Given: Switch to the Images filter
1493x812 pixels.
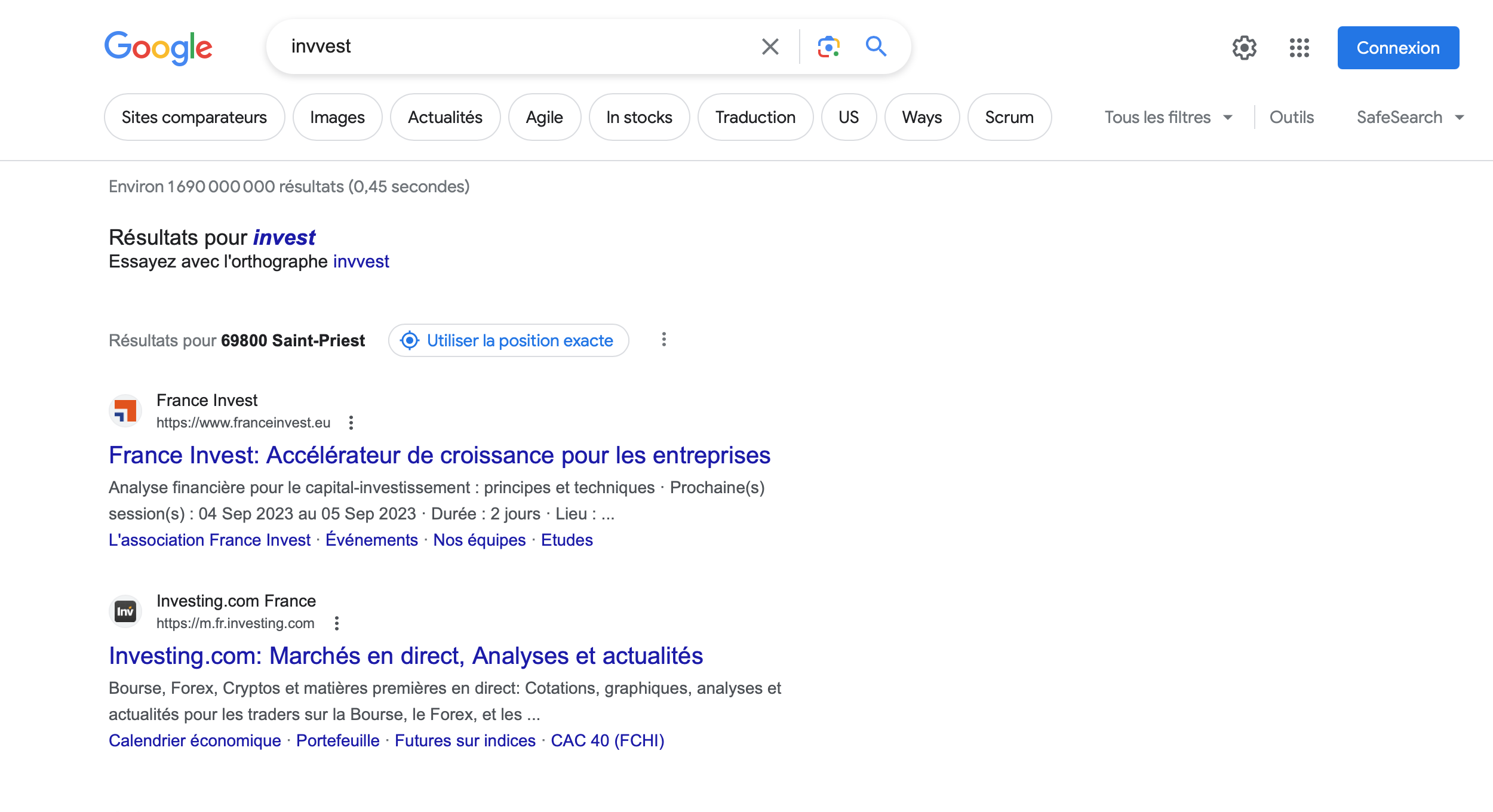Looking at the screenshot, I should 337,117.
